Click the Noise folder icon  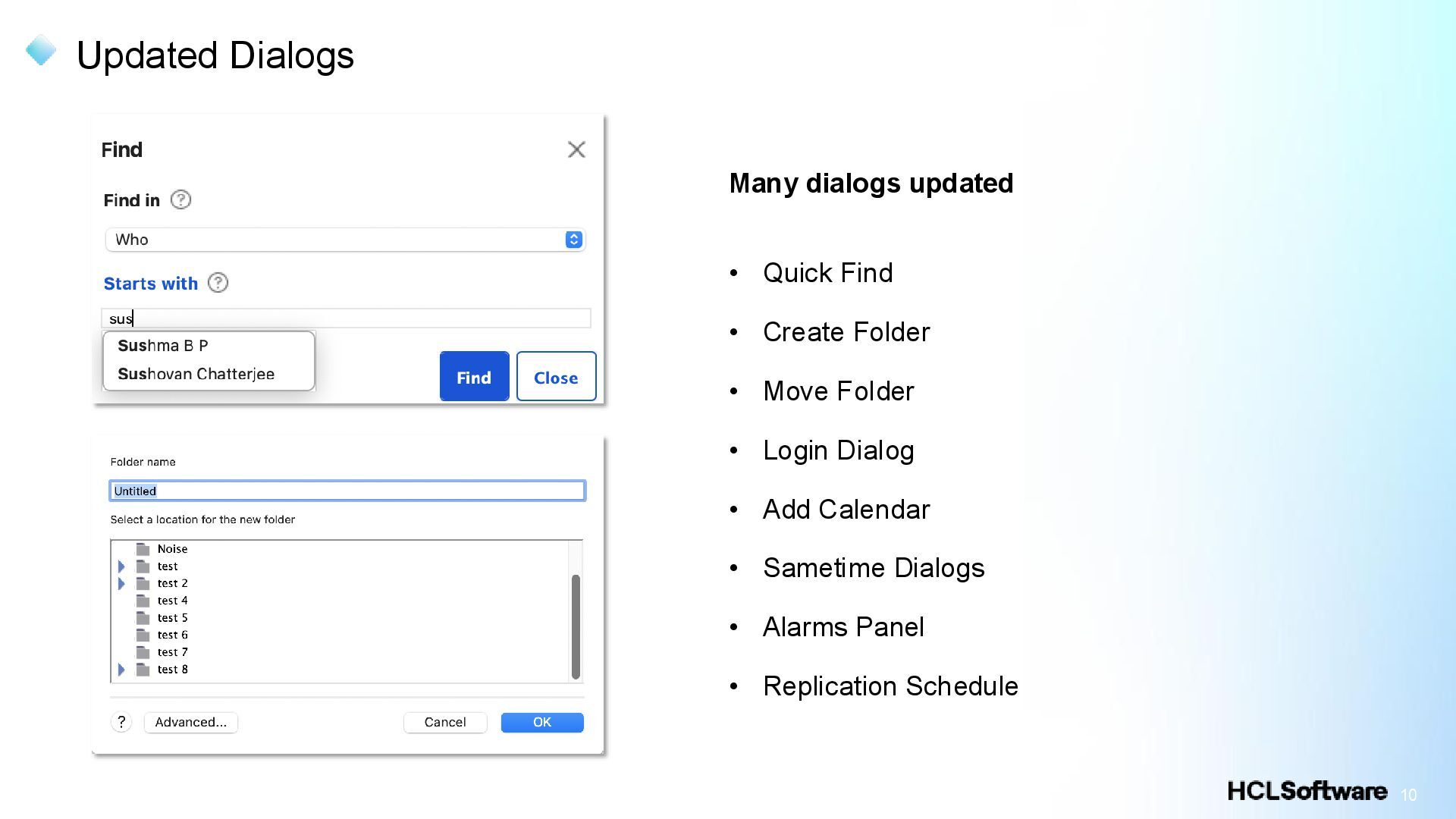pos(143,549)
